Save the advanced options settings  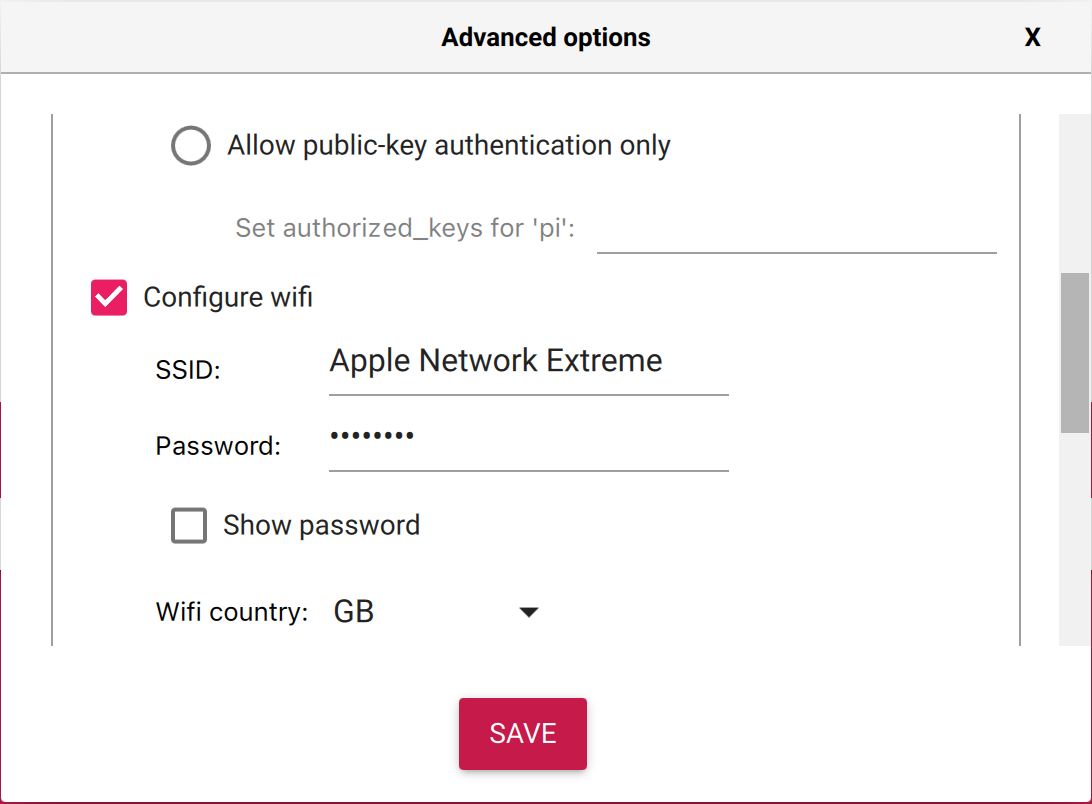[522, 734]
